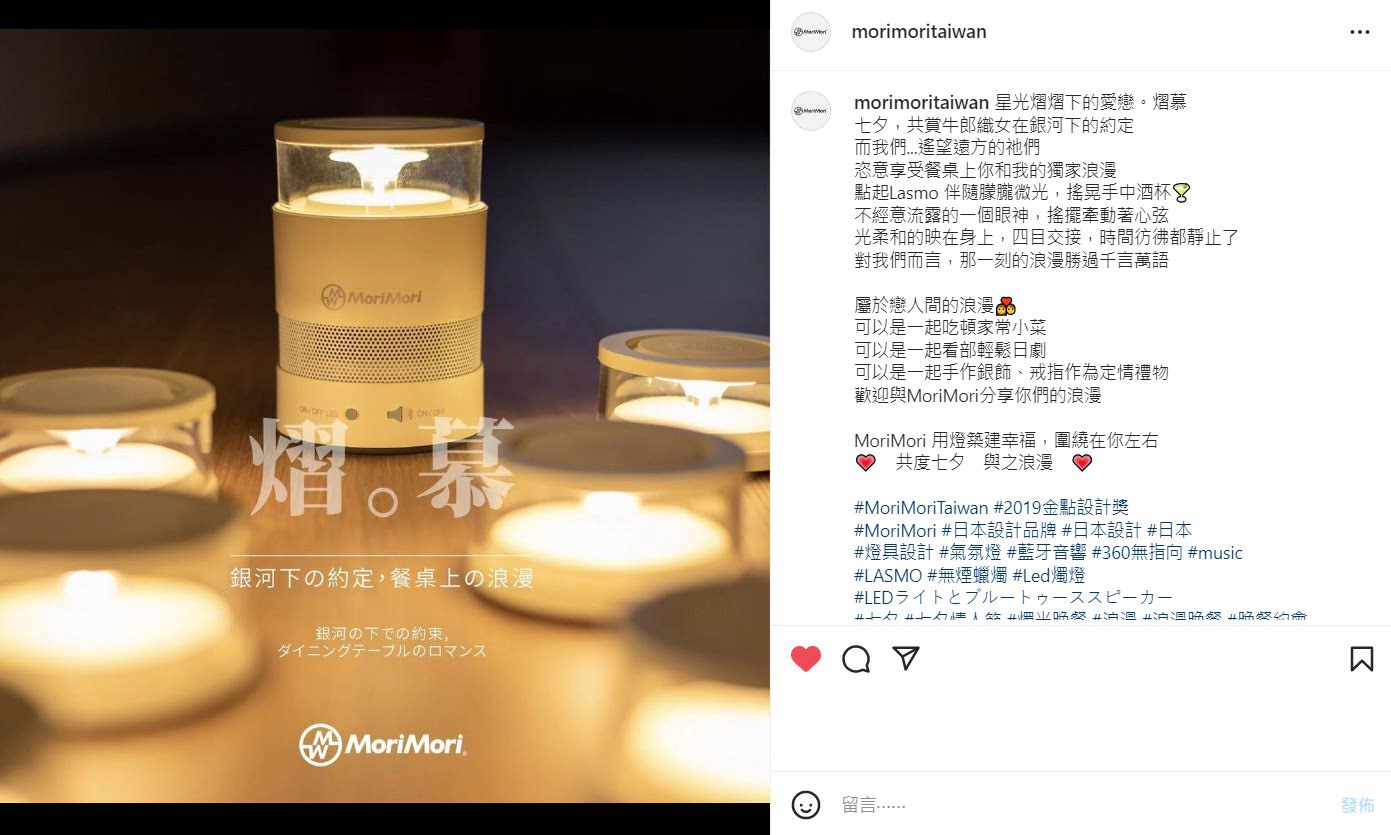Open the #2019金點設計獎 hashtag
Screen dimensions: 1391x835
1061,508
